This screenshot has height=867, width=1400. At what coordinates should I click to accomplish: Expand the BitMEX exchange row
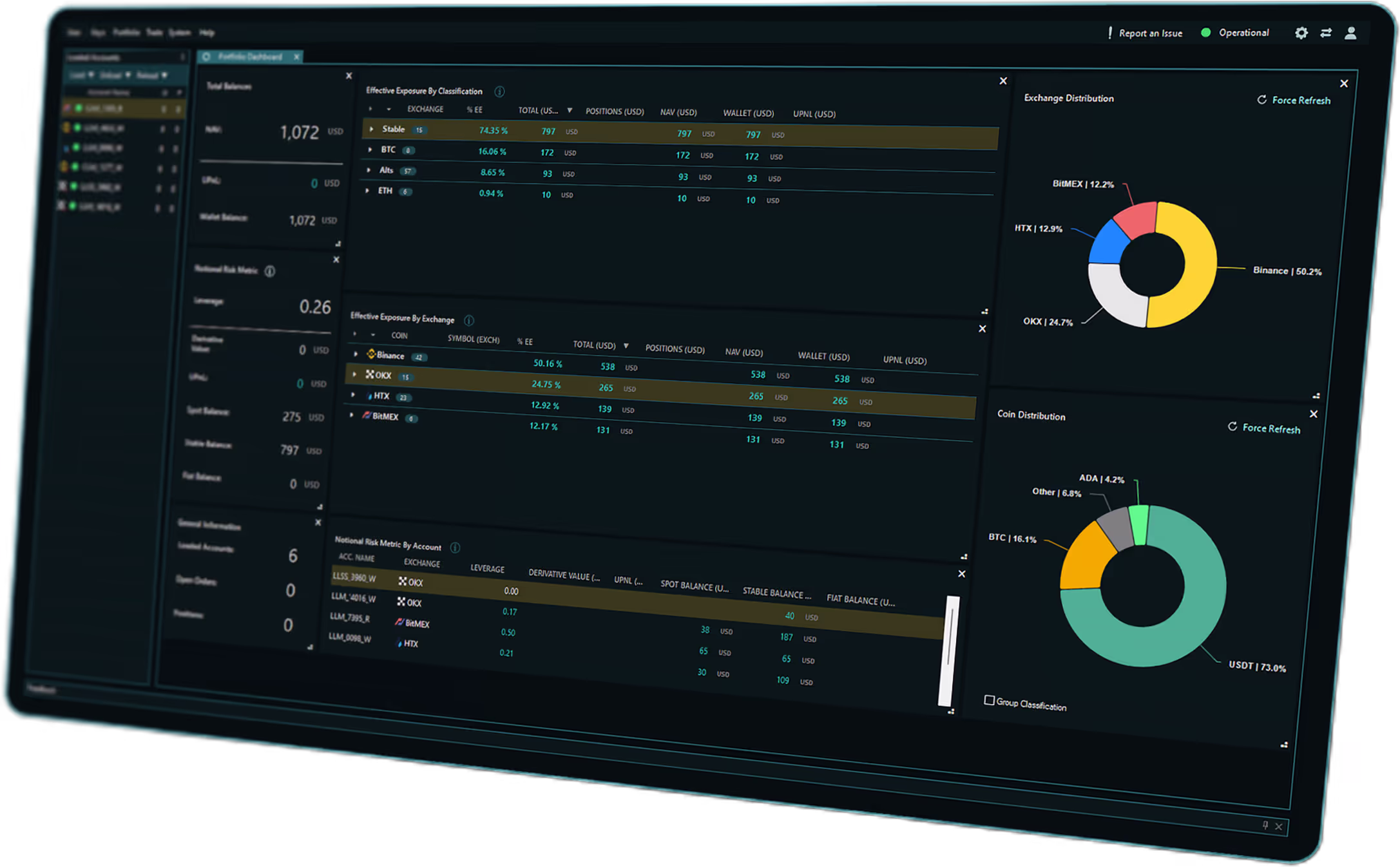(x=351, y=415)
